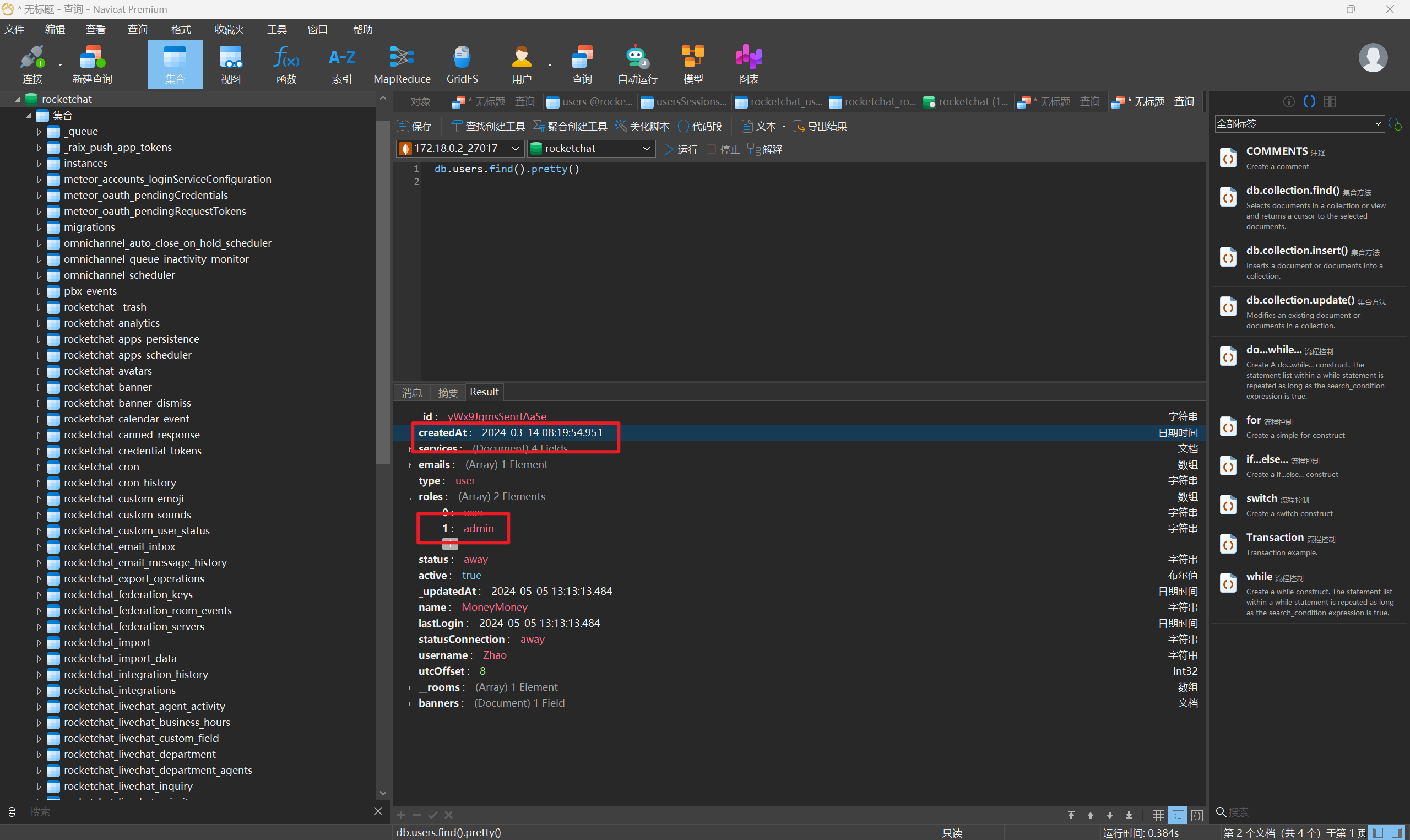This screenshot has width=1410, height=840.
Task: Click the user account avatar icon
Action: (x=1373, y=58)
